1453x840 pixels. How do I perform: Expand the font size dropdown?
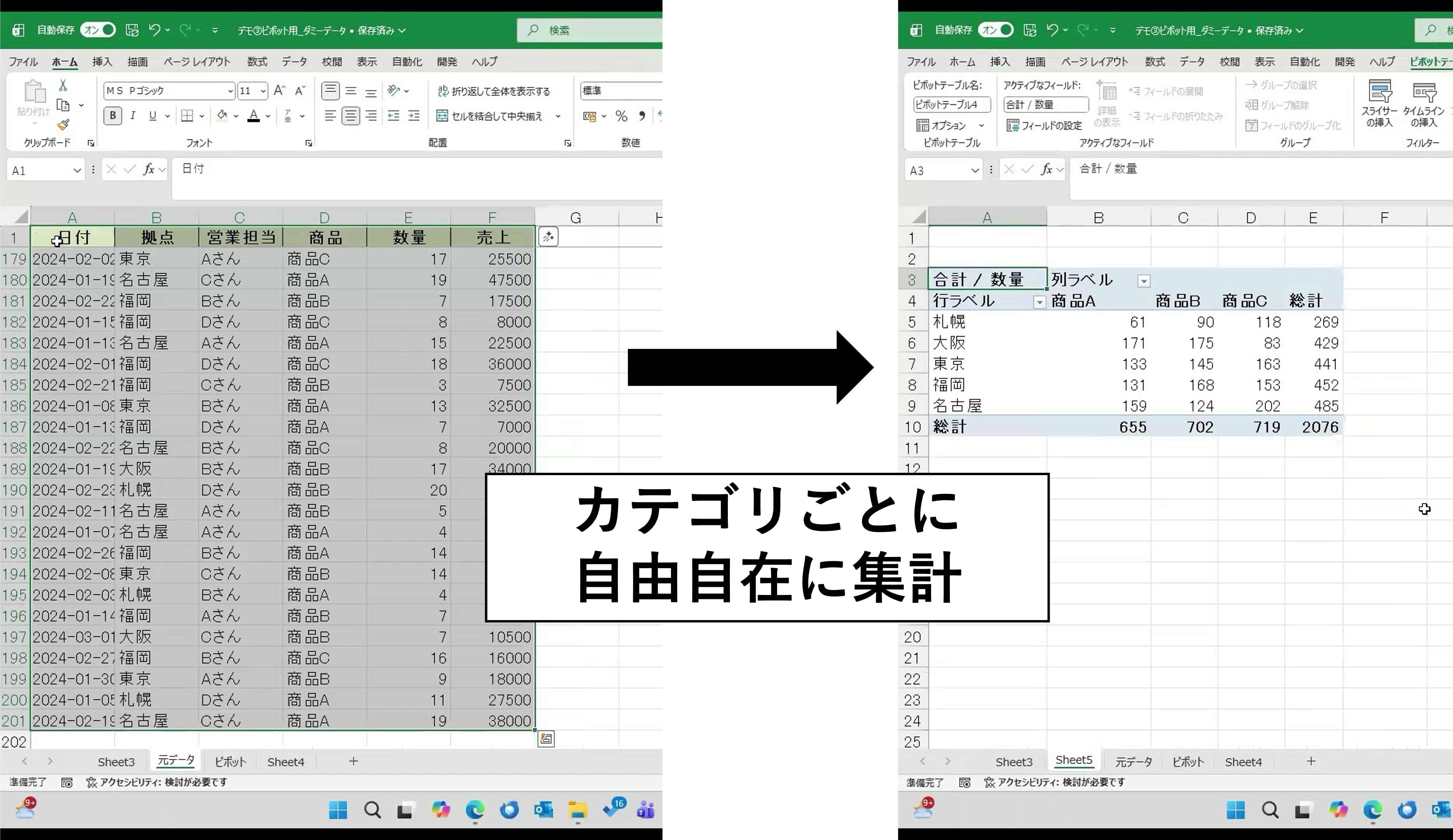263,91
